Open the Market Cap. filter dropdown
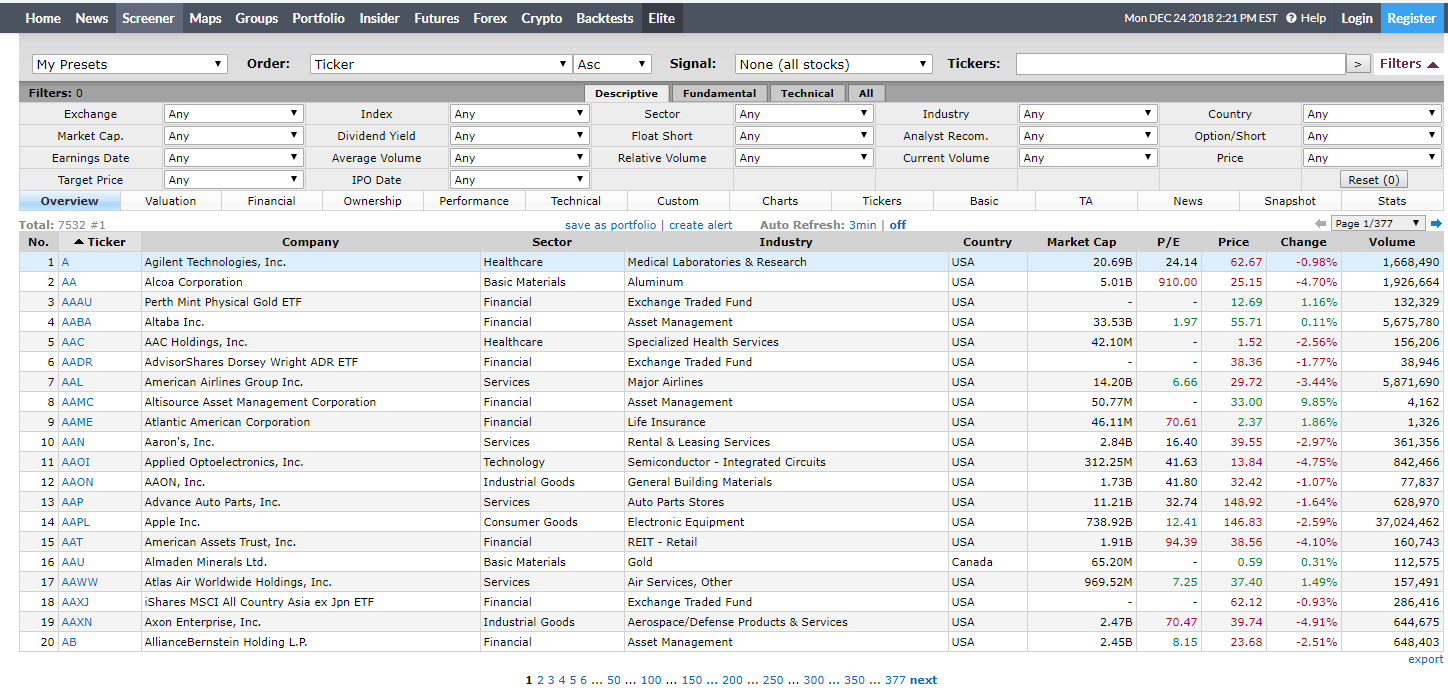The width and height of the screenshot is (1448, 693). [233, 136]
